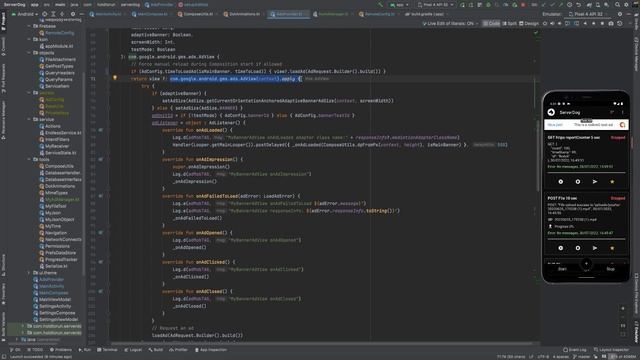Screen dimensions: 640x360
Task: Open the Project tool window side tab
Action: [3, 21]
